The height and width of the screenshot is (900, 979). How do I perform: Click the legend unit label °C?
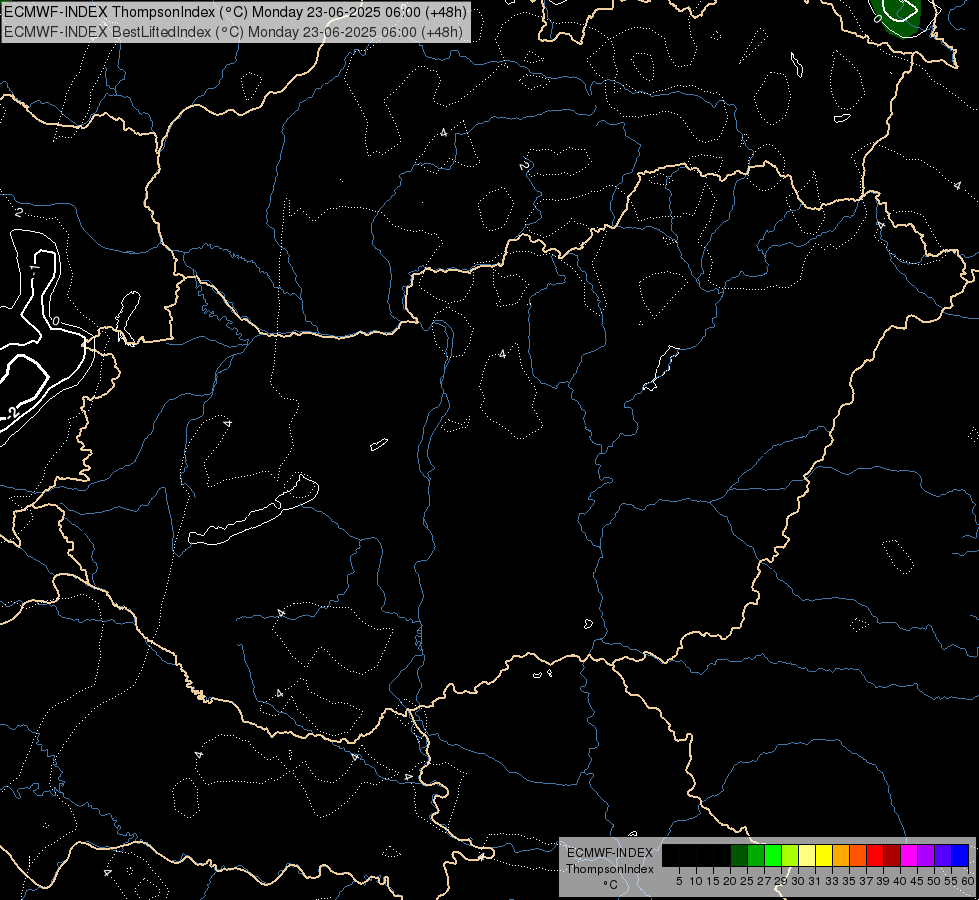[x=611, y=885]
